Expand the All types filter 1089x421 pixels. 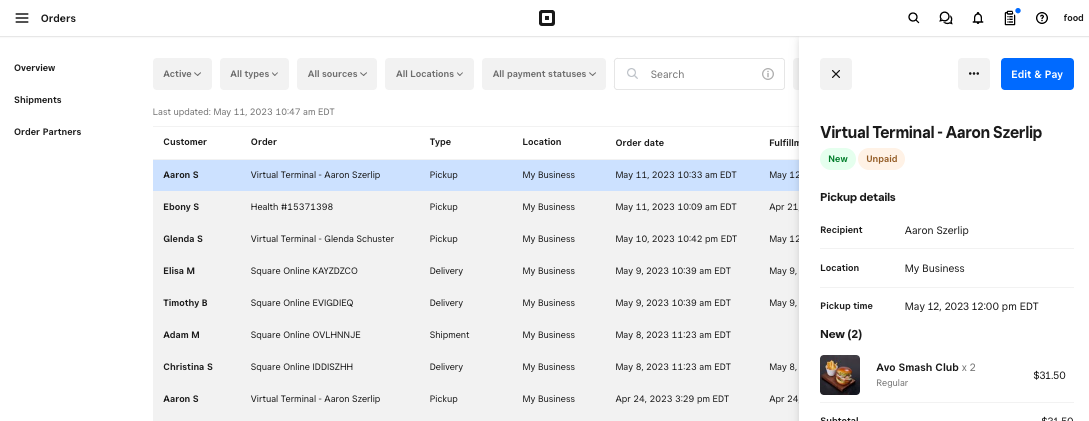pyautogui.click(x=254, y=74)
